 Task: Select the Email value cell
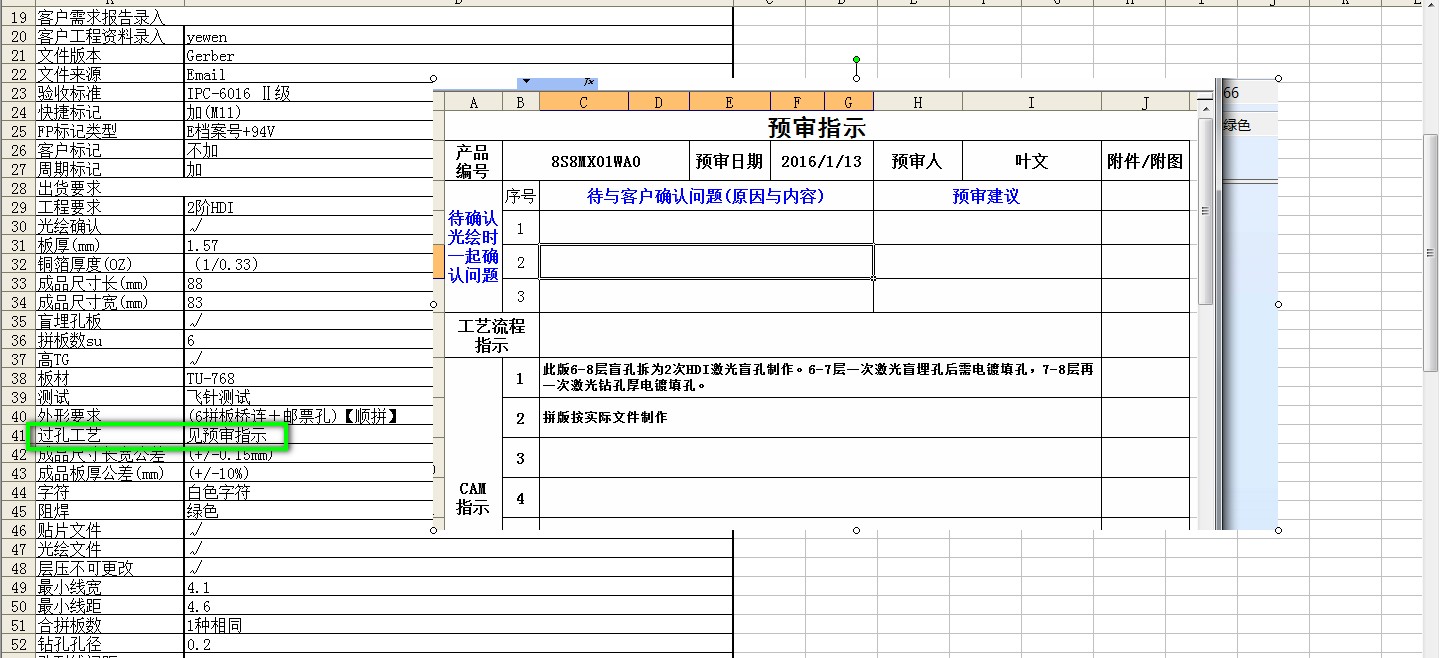click(x=310, y=74)
